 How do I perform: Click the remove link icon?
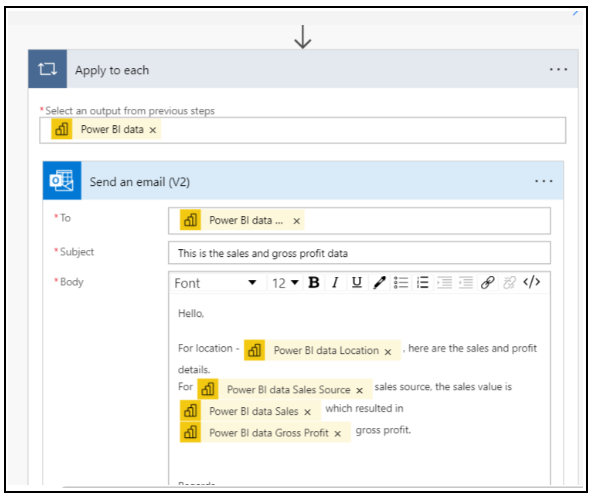coord(509,282)
